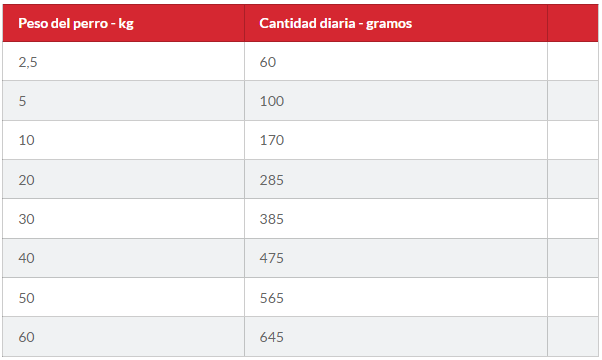Click the empty red header cell
This screenshot has height=360, width=602.
pos(573,23)
